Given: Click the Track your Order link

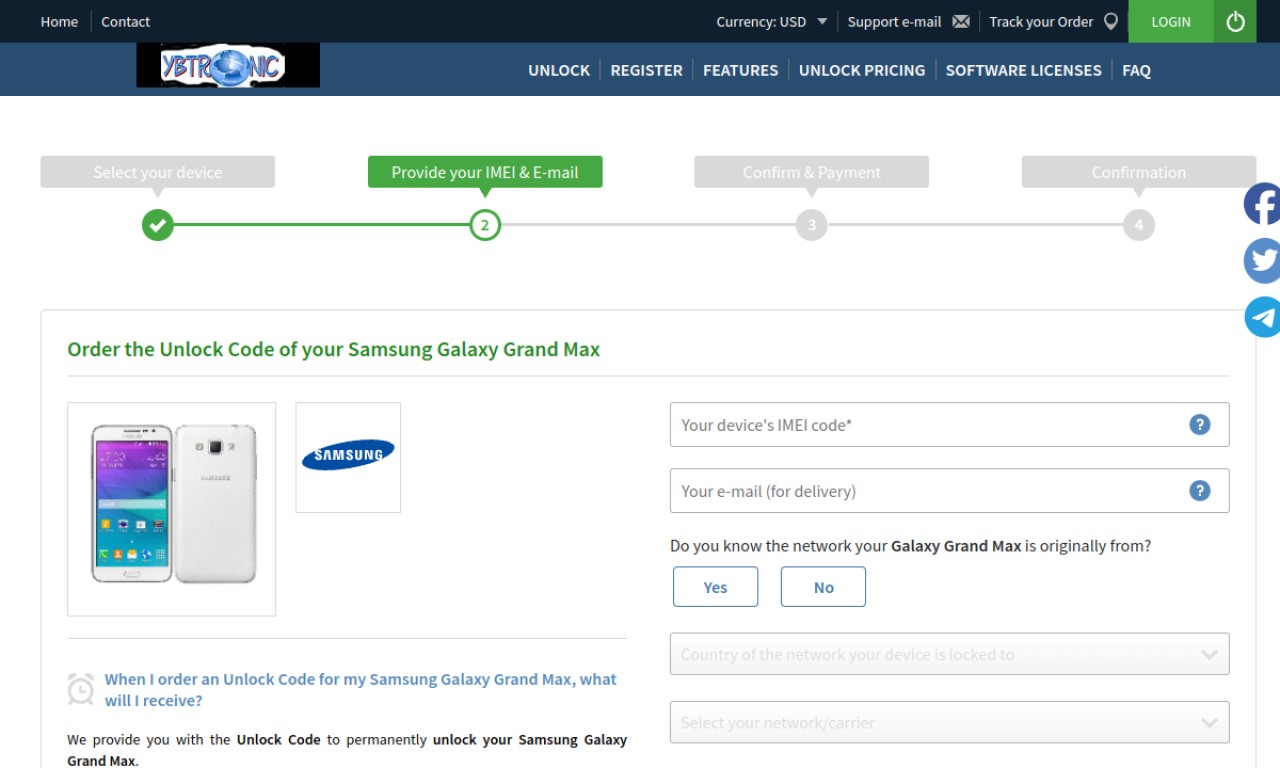Looking at the screenshot, I should tap(1041, 21).
